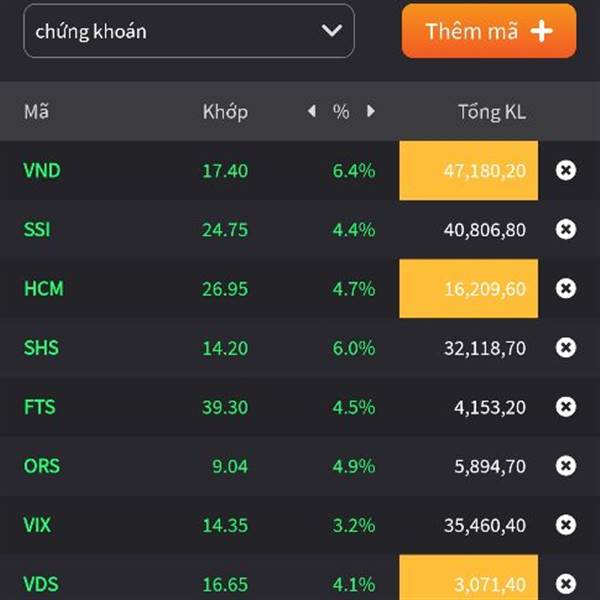Add a ticker with Thêm mã

(489, 31)
